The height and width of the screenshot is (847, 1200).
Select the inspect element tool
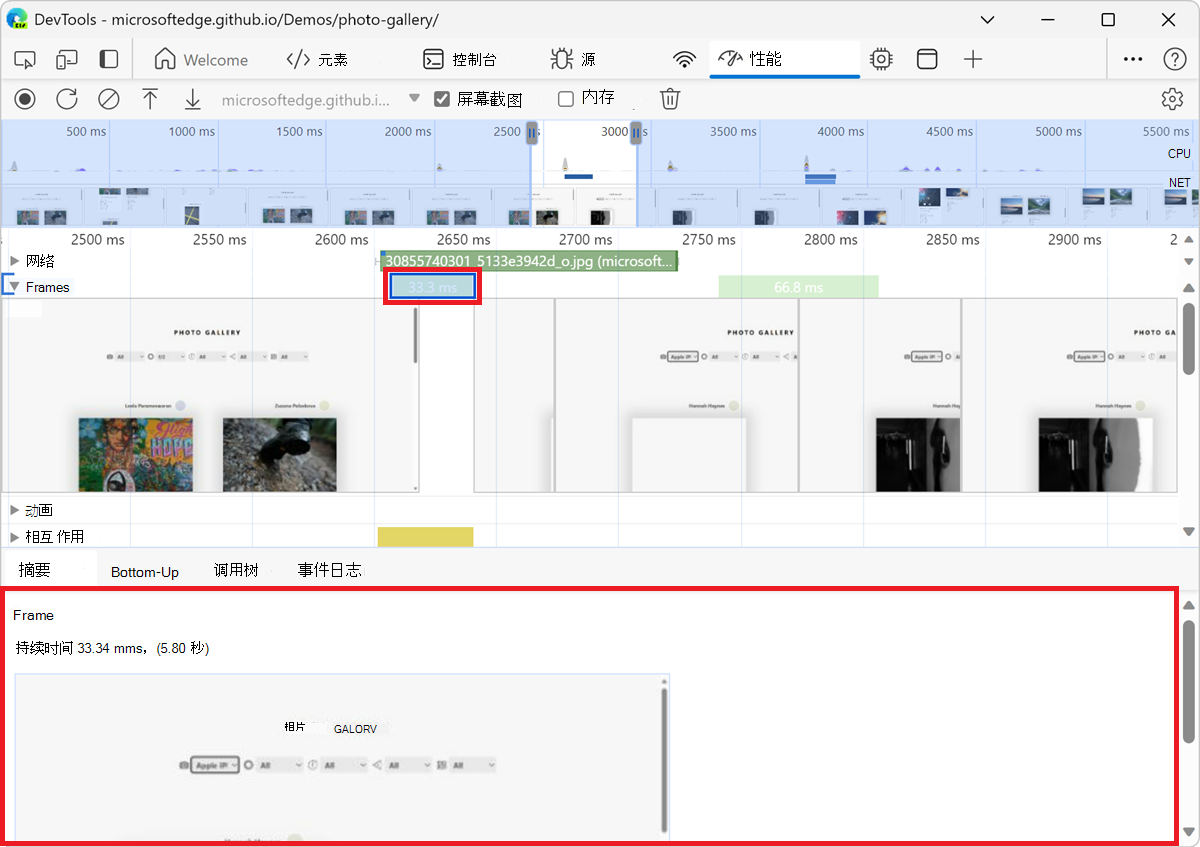pos(25,59)
